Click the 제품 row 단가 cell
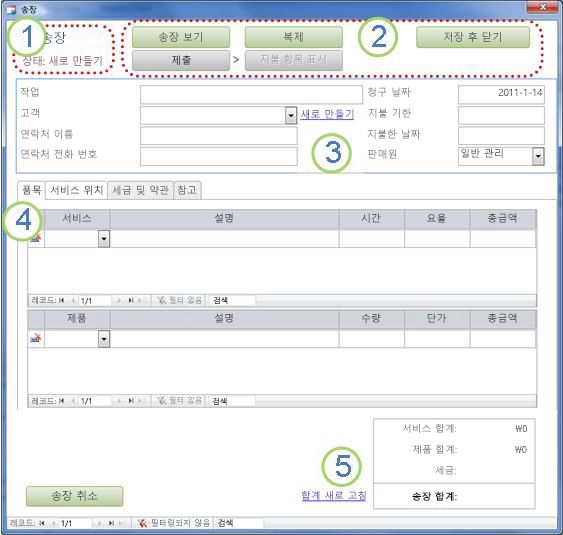This screenshot has width=563, height=535. point(437,339)
